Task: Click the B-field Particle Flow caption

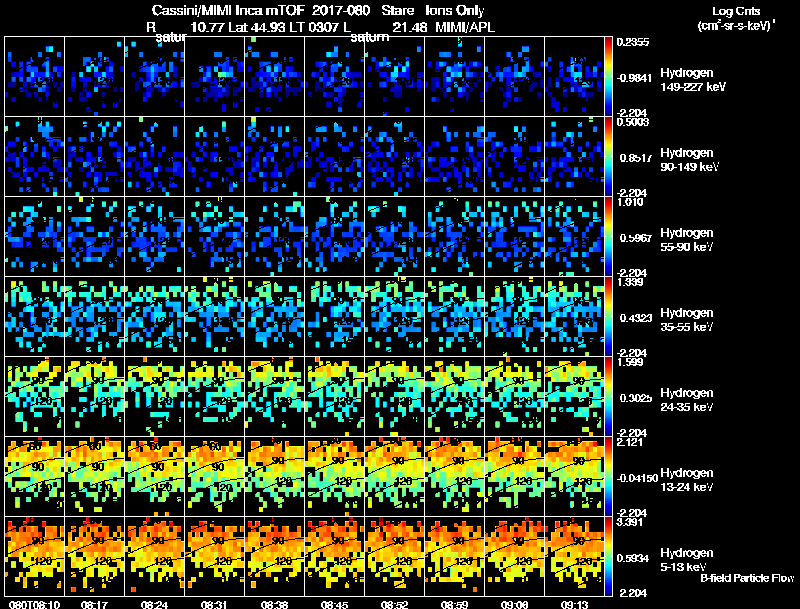Action: click(x=747, y=578)
